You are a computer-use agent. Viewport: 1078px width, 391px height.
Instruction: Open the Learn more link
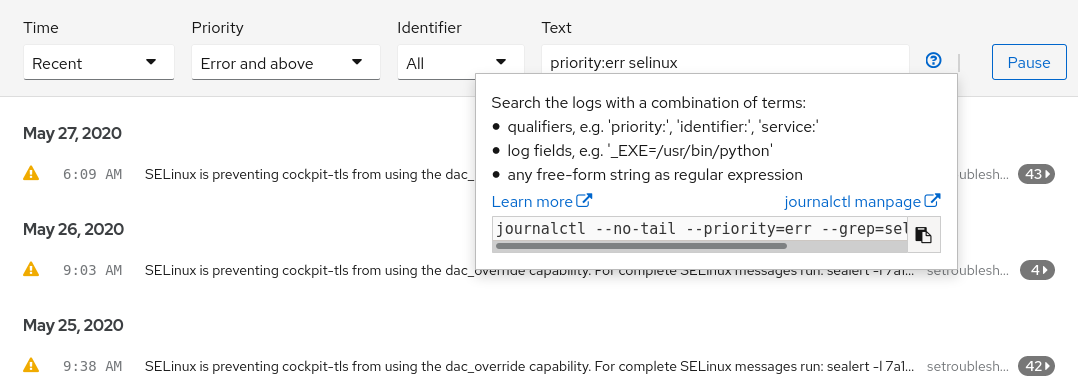tap(542, 201)
